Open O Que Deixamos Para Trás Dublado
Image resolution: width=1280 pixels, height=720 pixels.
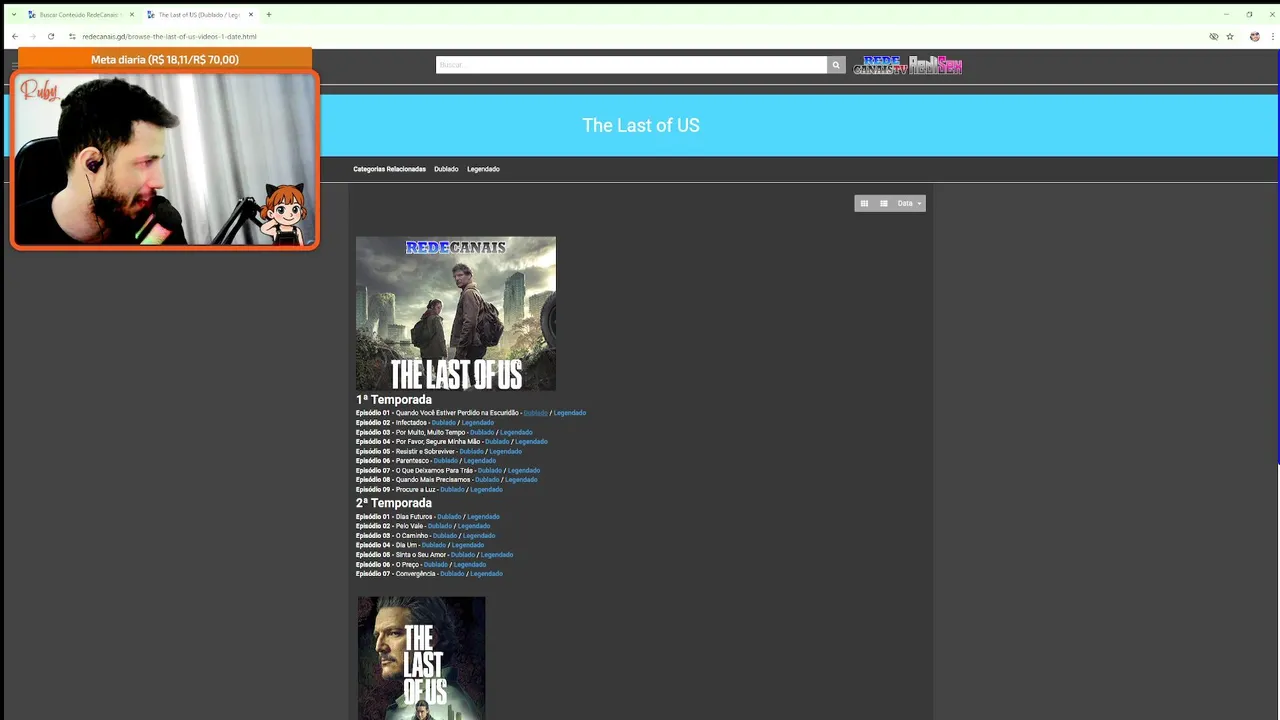coord(489,471)
